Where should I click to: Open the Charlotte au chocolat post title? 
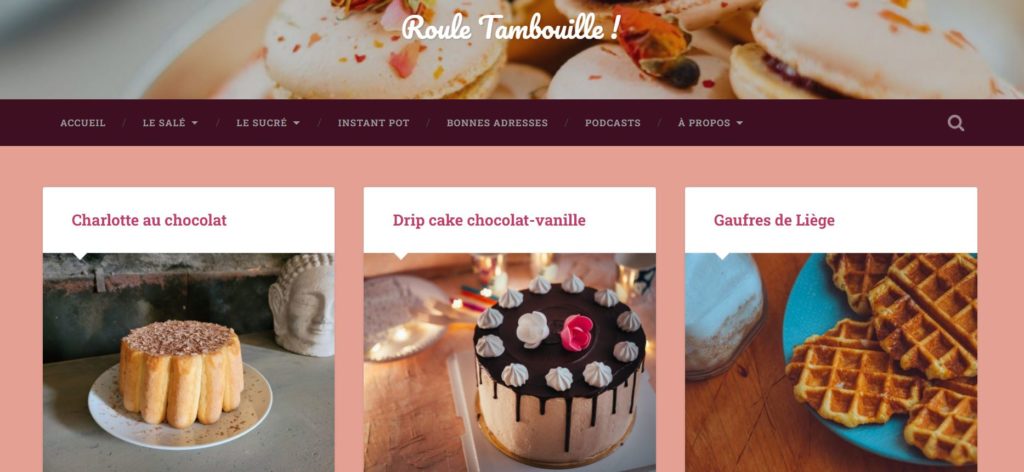[149, 220]
